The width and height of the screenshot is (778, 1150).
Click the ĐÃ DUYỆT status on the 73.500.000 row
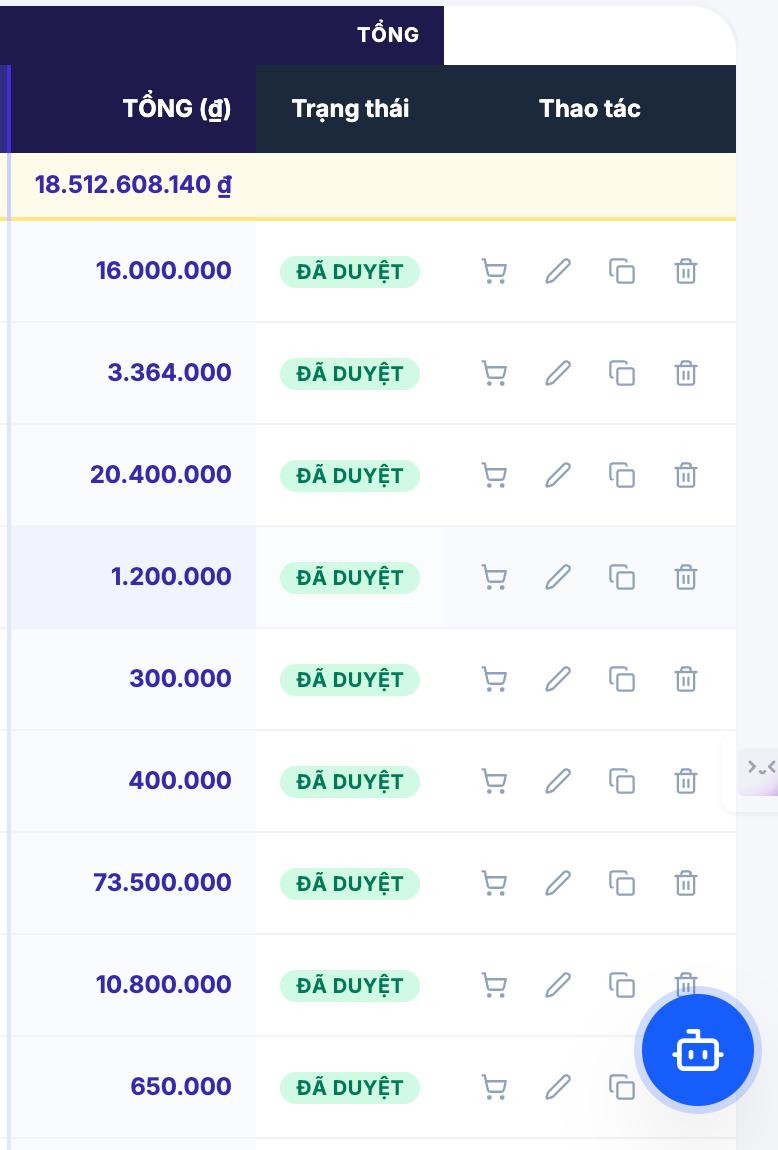click(x=350, y=884)
